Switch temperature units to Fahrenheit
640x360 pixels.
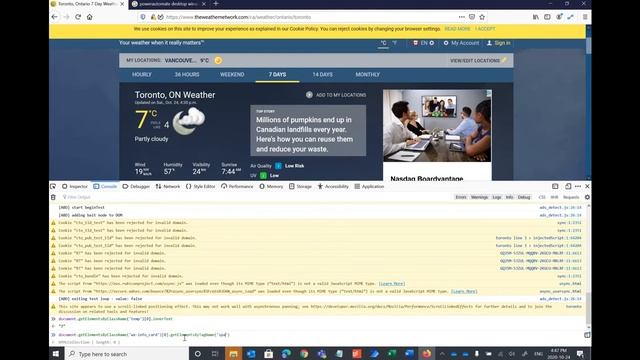pyautogui.click(x=395, y=43)
